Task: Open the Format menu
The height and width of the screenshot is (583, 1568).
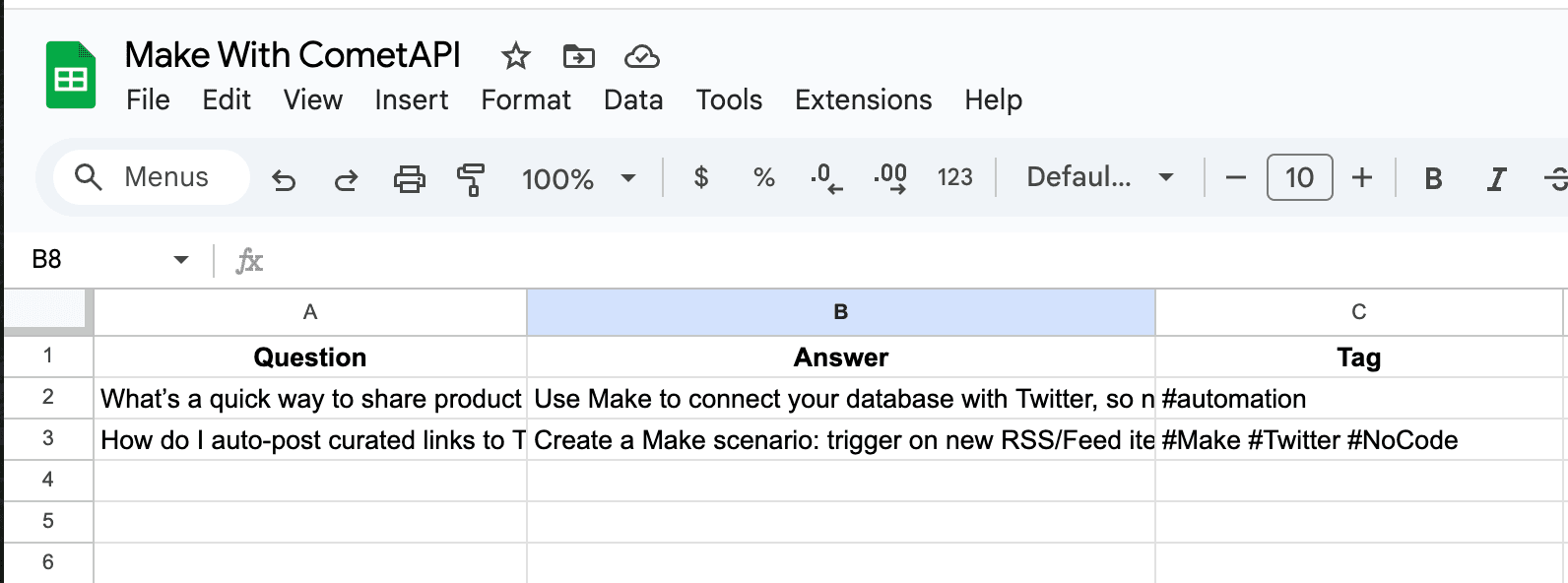Action: [525, 99]
